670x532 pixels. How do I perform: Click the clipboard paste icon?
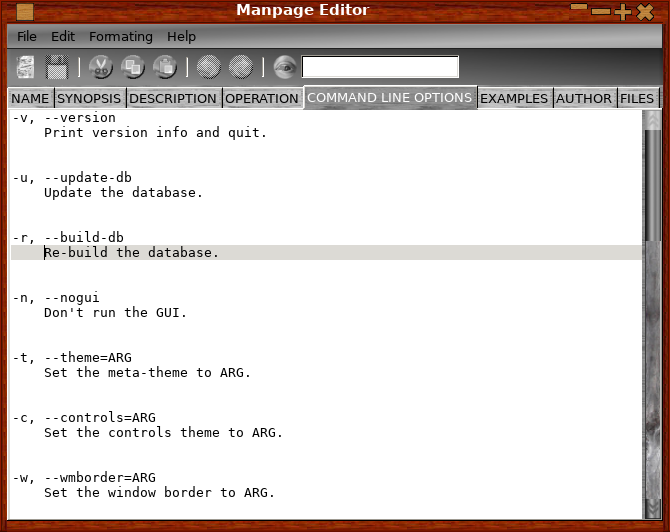coord(165,67)
